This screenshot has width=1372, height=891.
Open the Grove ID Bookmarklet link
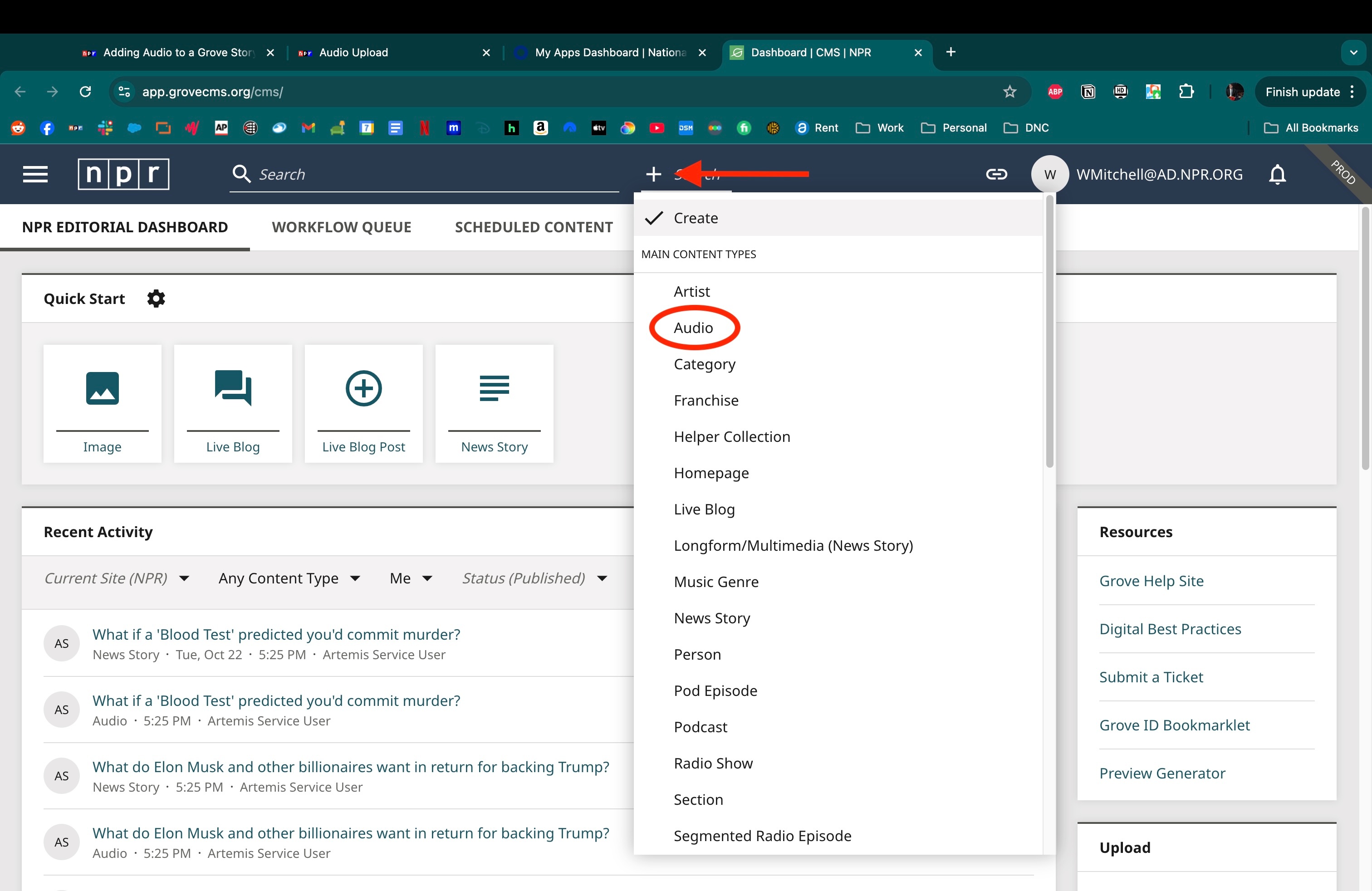click(1174, 725)
